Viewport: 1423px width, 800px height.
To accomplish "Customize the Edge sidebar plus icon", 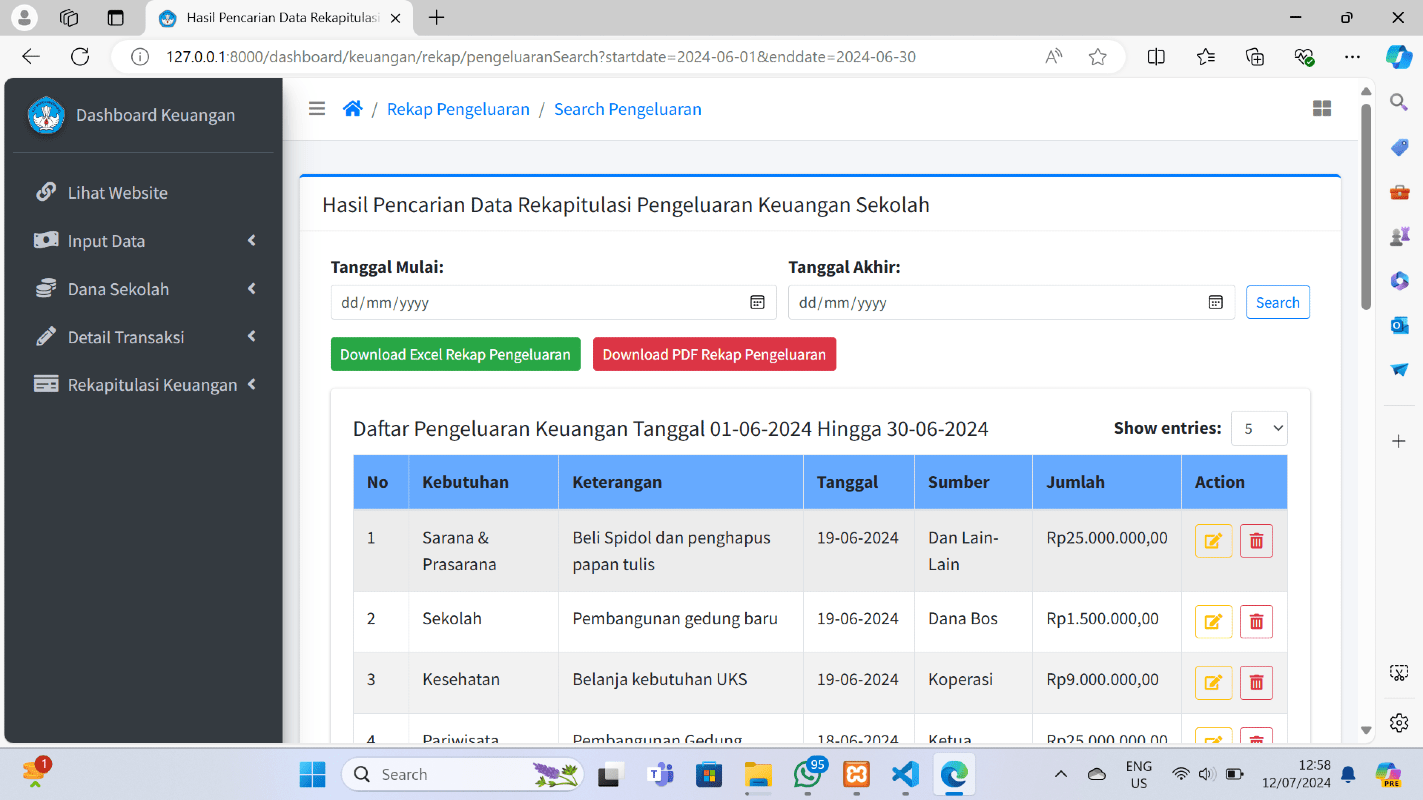I will coord(1399,441).
